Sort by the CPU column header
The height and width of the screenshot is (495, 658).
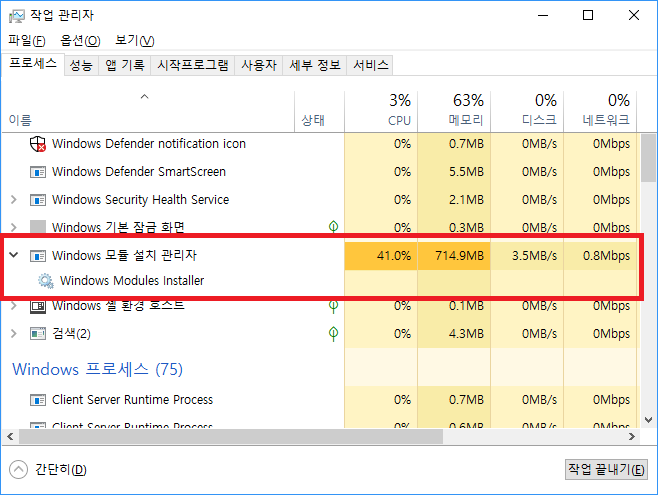pyautogui.click(x=381, y=111)
